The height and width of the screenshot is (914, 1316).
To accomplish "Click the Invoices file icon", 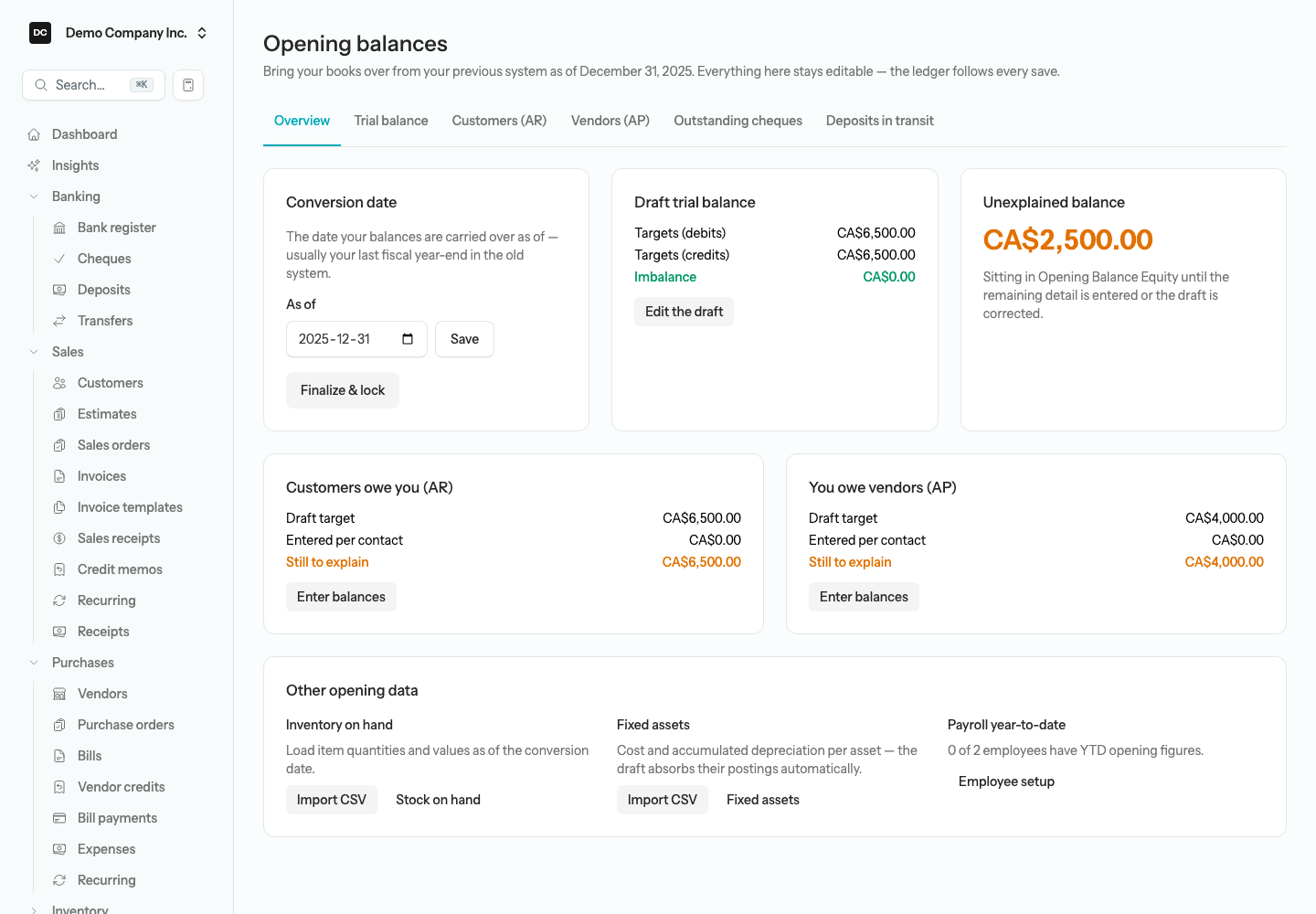I will (59, 476).
